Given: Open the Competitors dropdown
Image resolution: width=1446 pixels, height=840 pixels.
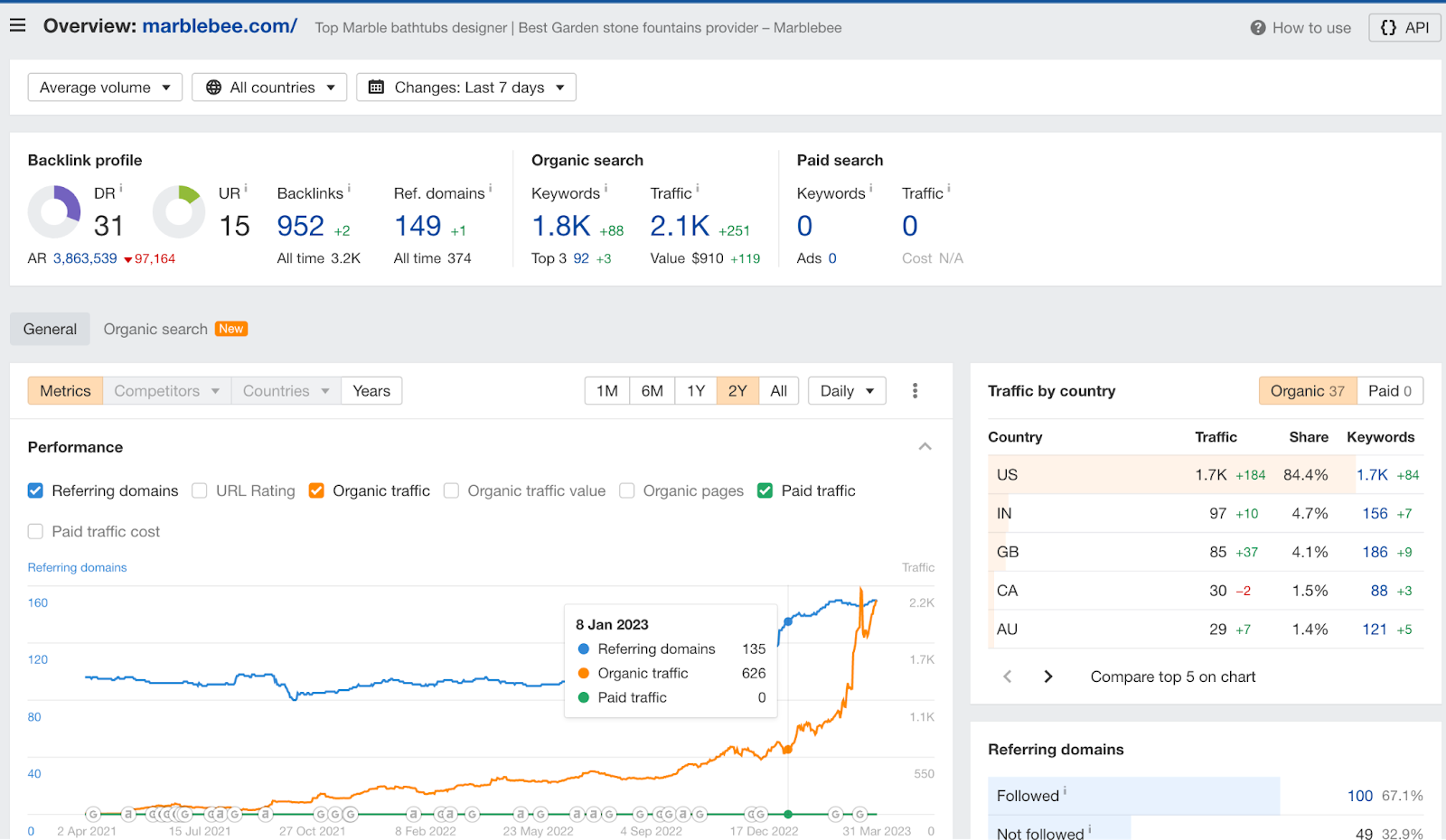Looking at the screenshot, I should (167, 391).
